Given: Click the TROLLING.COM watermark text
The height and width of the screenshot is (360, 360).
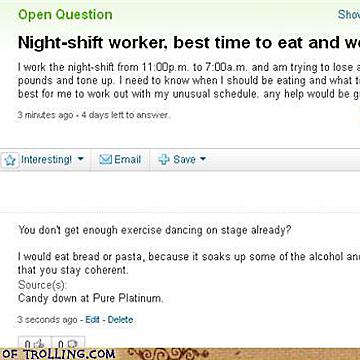Looking at the screenshot, I should (x=58, y=354).
